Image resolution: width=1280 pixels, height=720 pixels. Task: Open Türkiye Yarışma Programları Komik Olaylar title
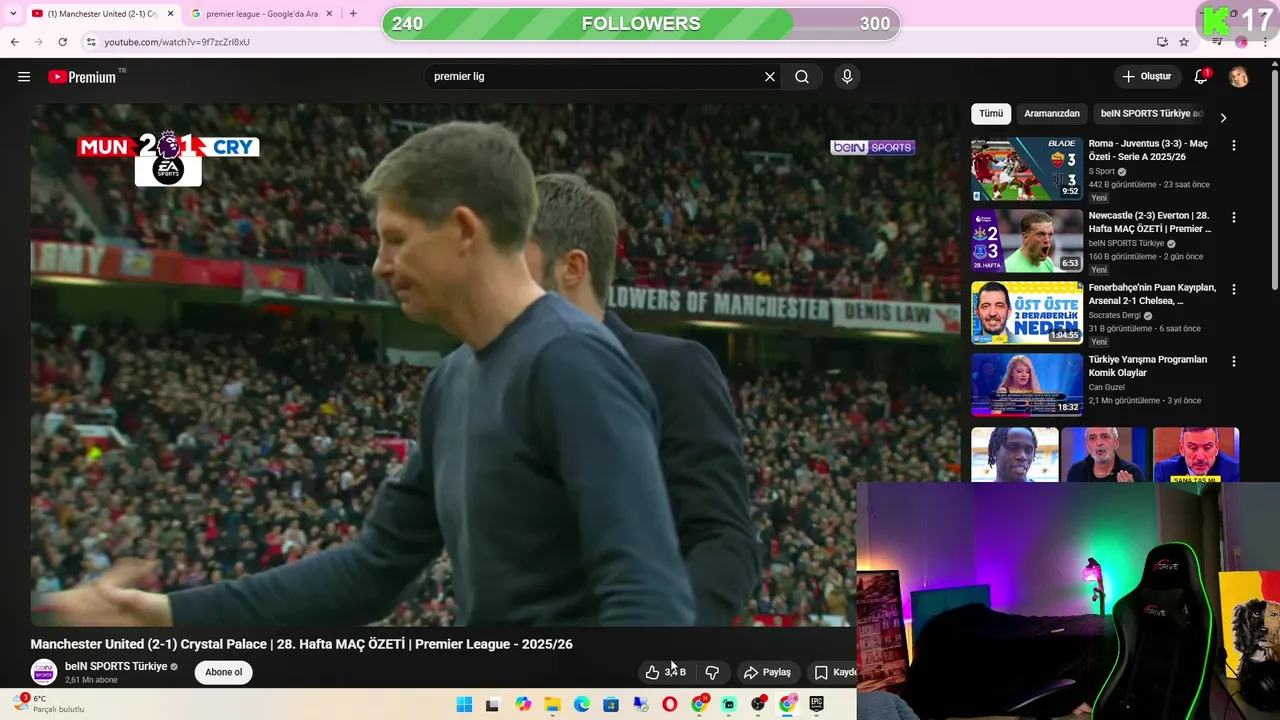pos(1148,366)
